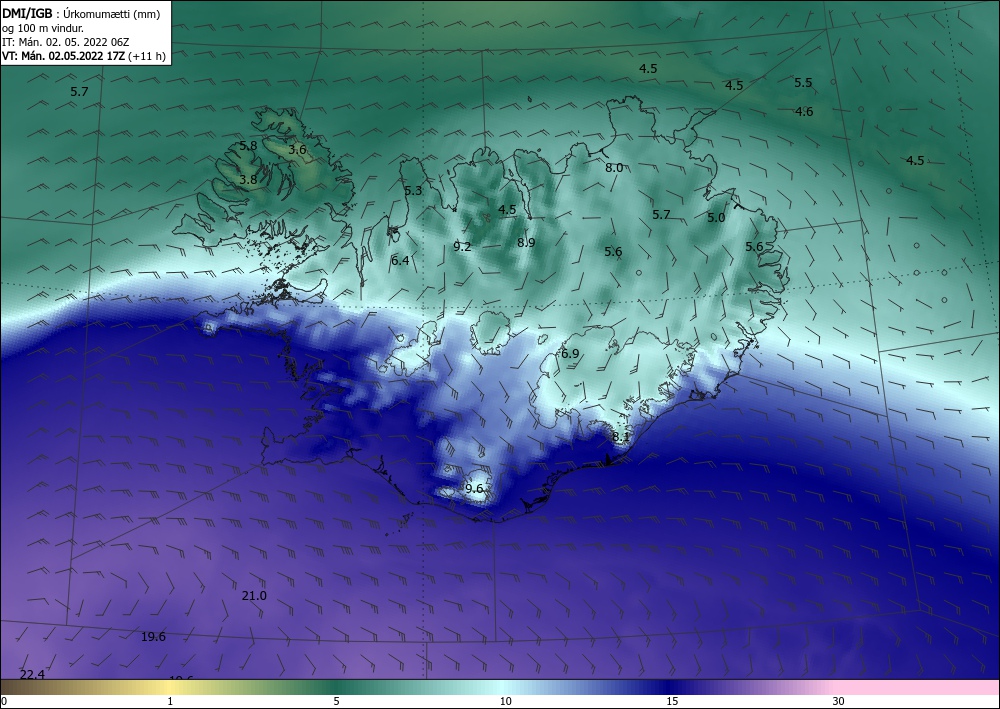Click the colorbar tick label 30
1000x709 pixels.
click(x=839, y=701)
